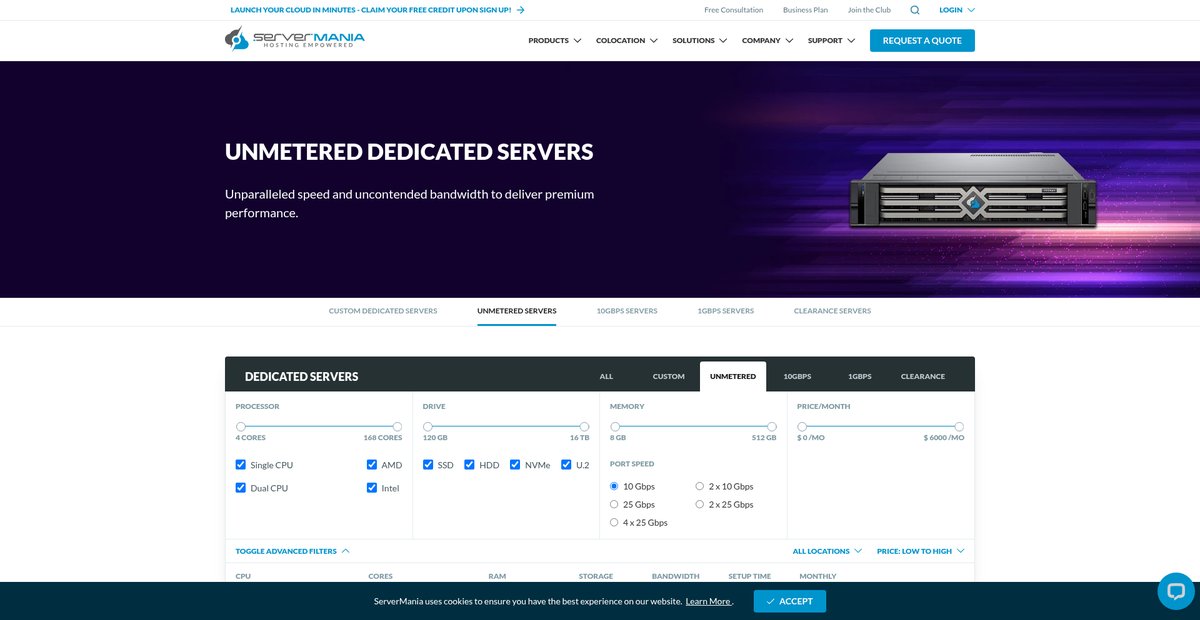Switch to the Custom Dedicated Servers tab
The image size is (1200, 620).
click(383, 311)
